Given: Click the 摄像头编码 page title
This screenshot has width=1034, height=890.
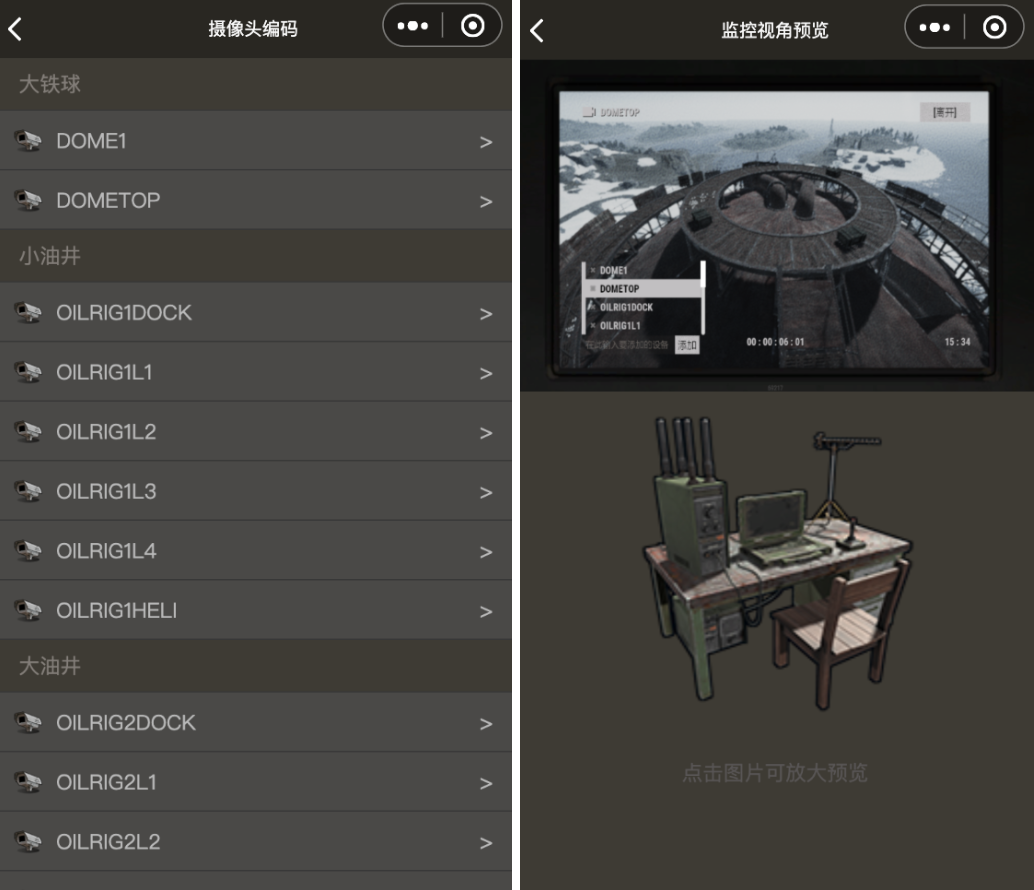Looking at the screenshot, I should point(253,28).
